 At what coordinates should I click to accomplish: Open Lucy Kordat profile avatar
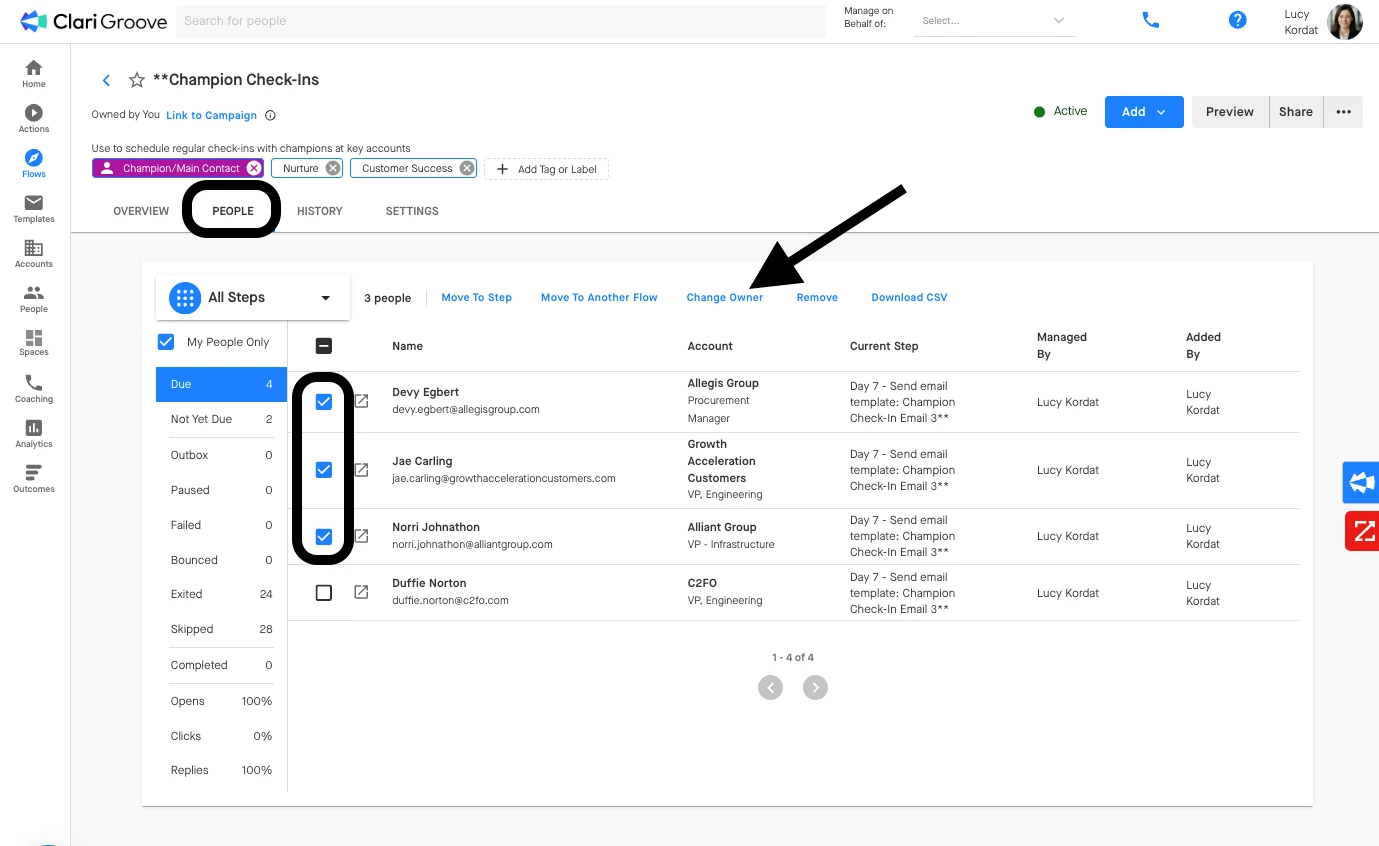tap(1345, 21)
